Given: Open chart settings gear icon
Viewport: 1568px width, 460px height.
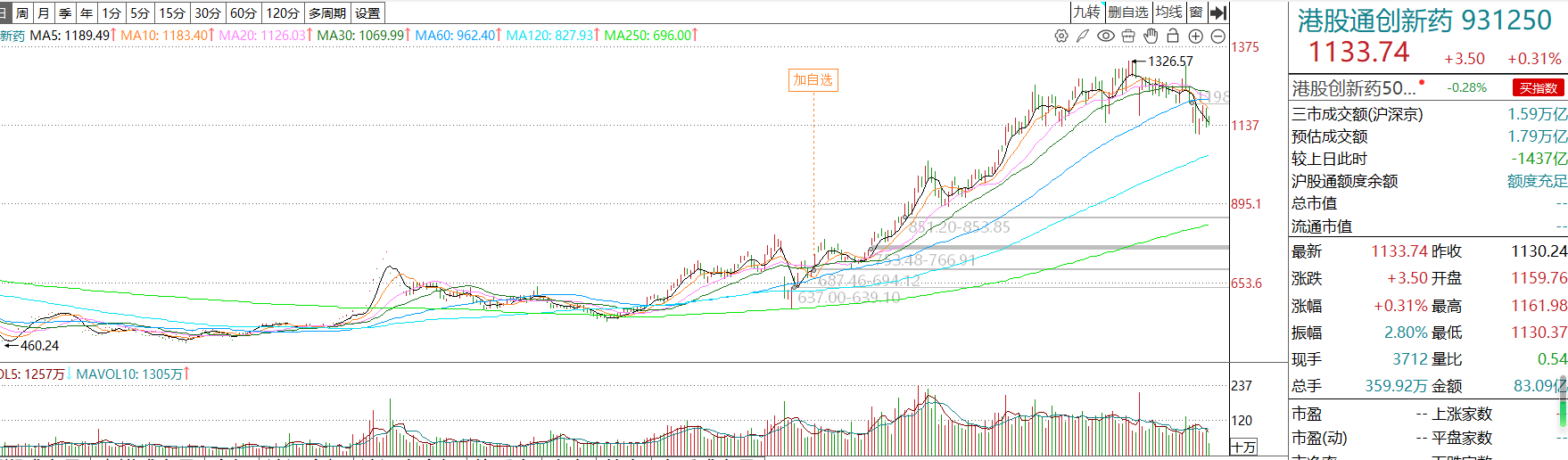Looking at the screenshot, I should [1060, 36].
